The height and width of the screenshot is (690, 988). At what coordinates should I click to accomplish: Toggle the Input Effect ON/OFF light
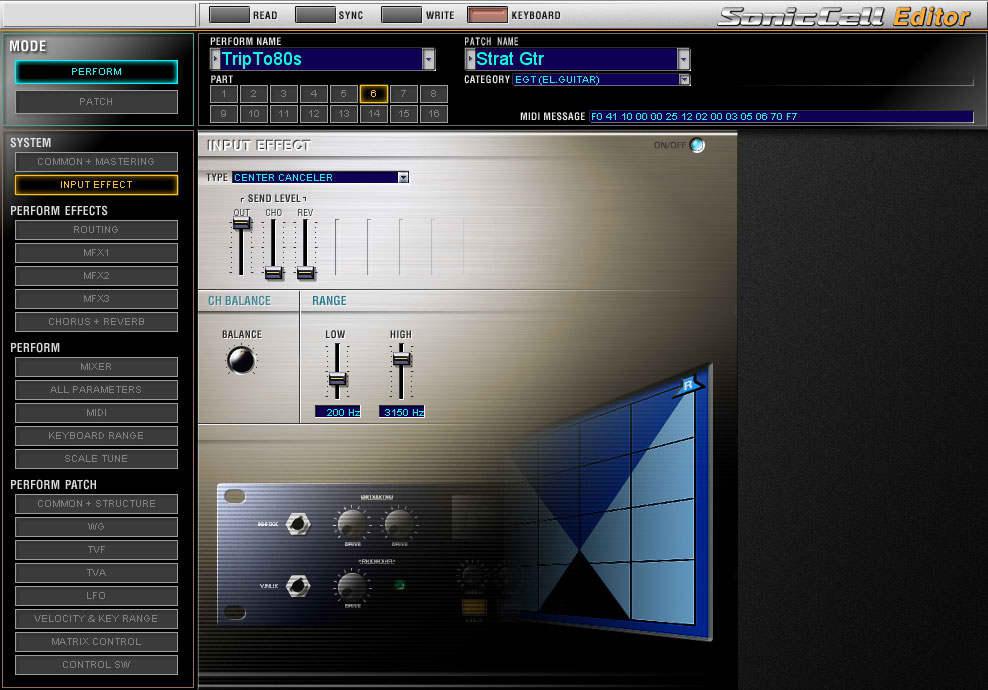point(697,145)
